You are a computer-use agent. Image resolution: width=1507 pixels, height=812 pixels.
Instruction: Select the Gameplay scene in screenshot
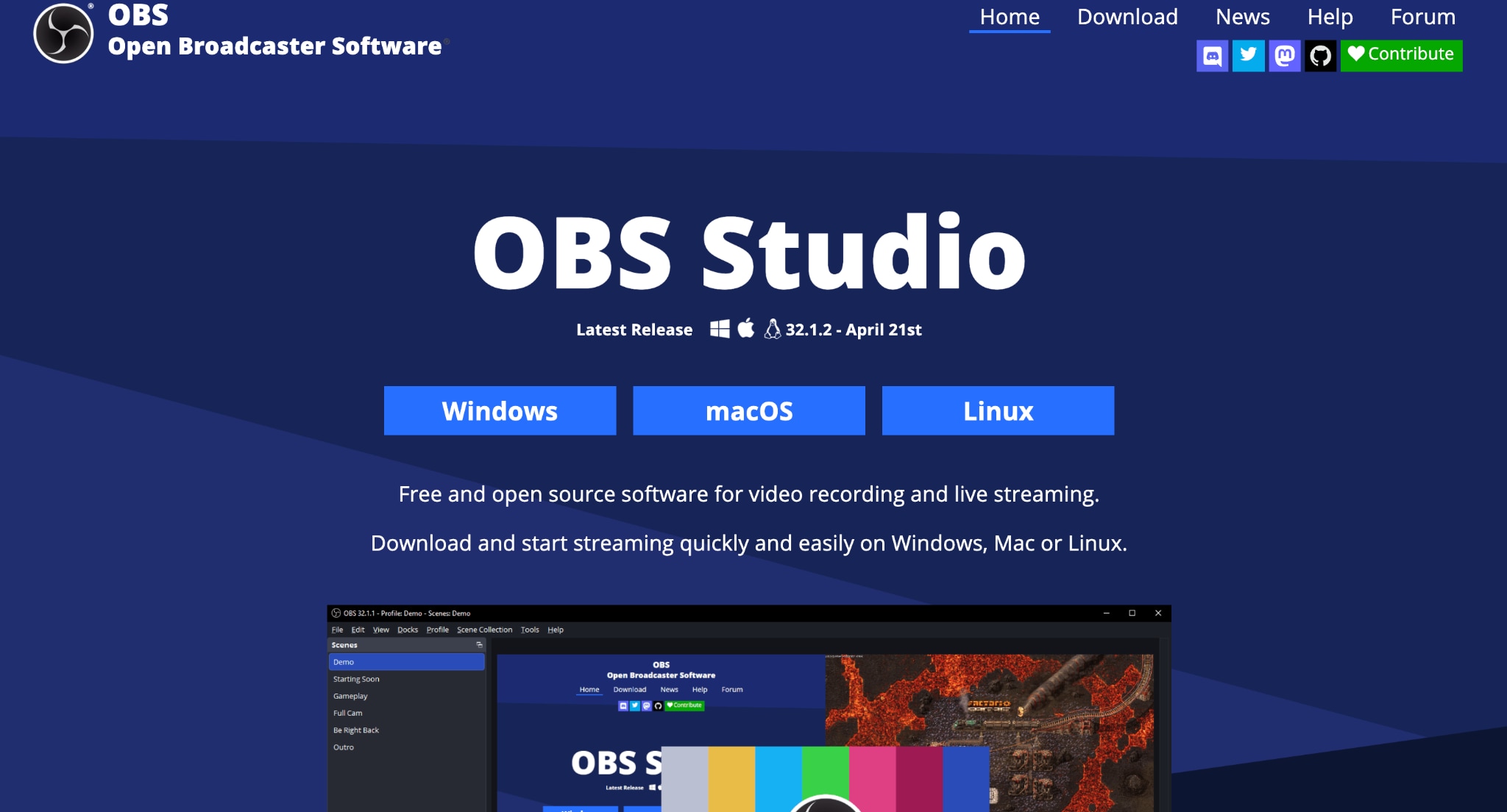pyautogui.click(x=406, y=696)
